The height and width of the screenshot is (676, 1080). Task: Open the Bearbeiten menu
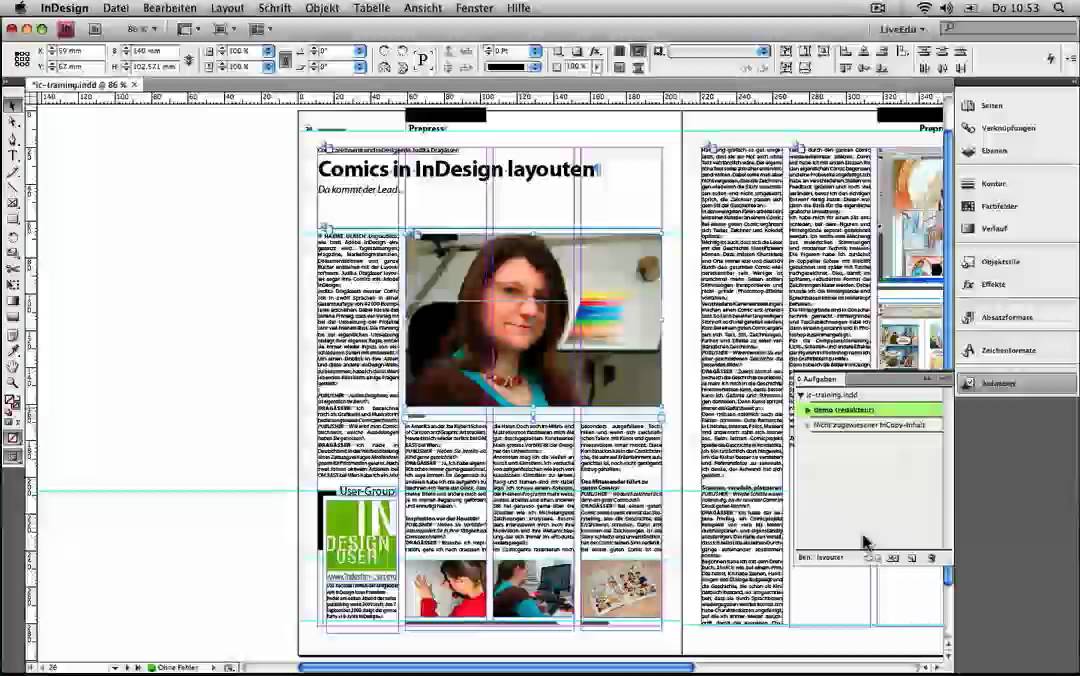click(x=169, y=8)
